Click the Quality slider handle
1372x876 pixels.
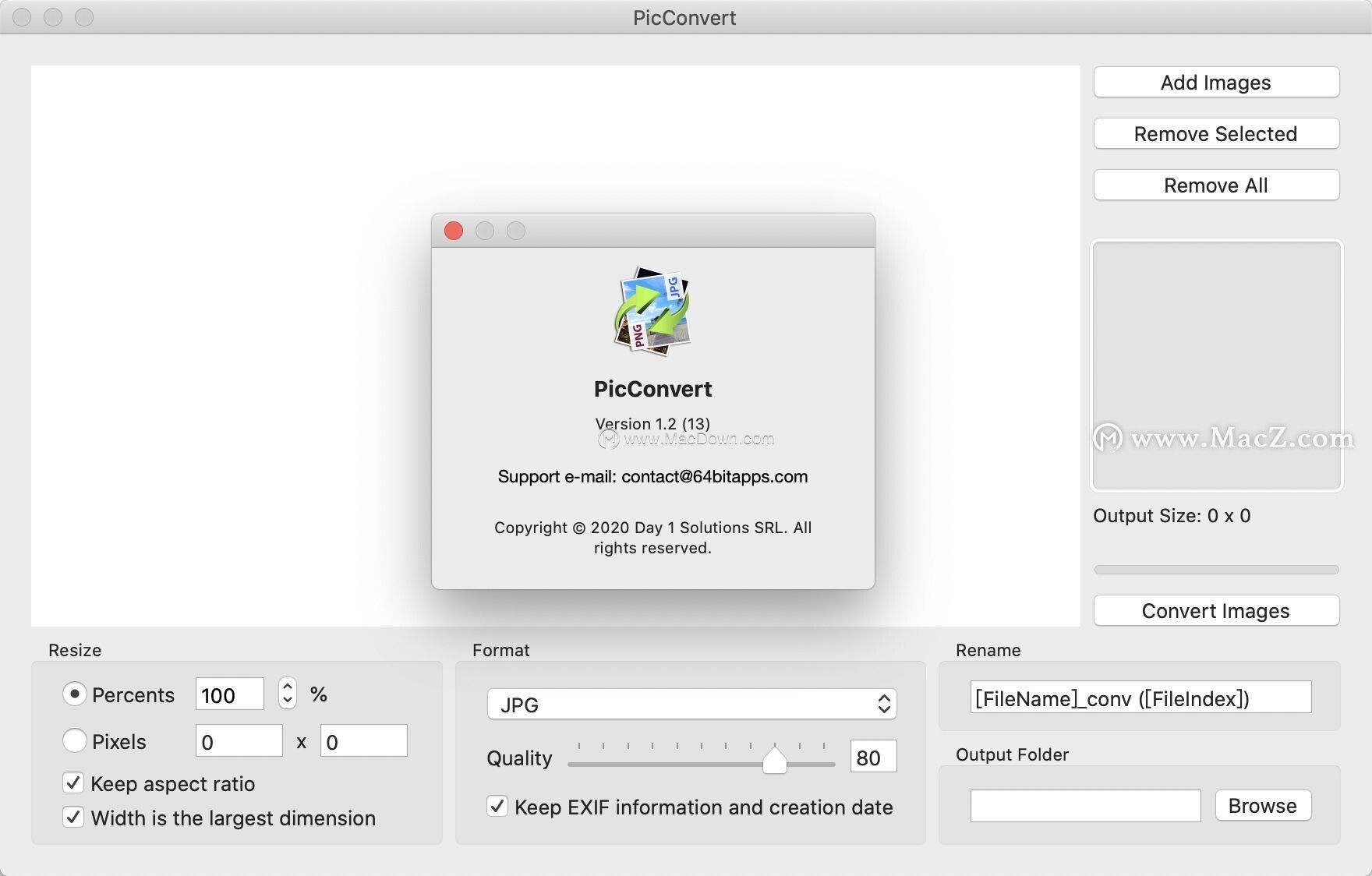tap(774, 761)
